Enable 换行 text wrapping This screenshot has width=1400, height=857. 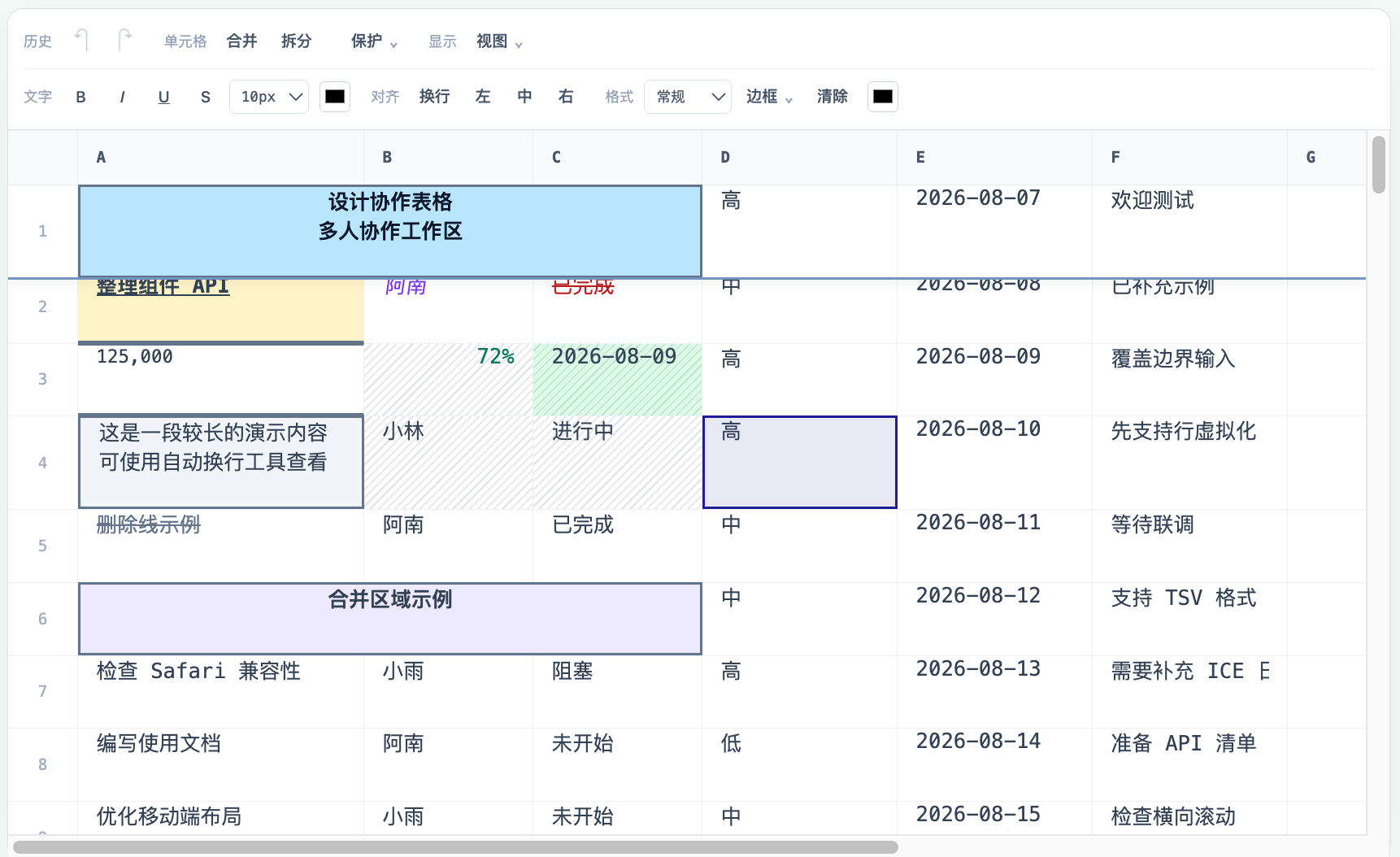click(x=435, y=97)
